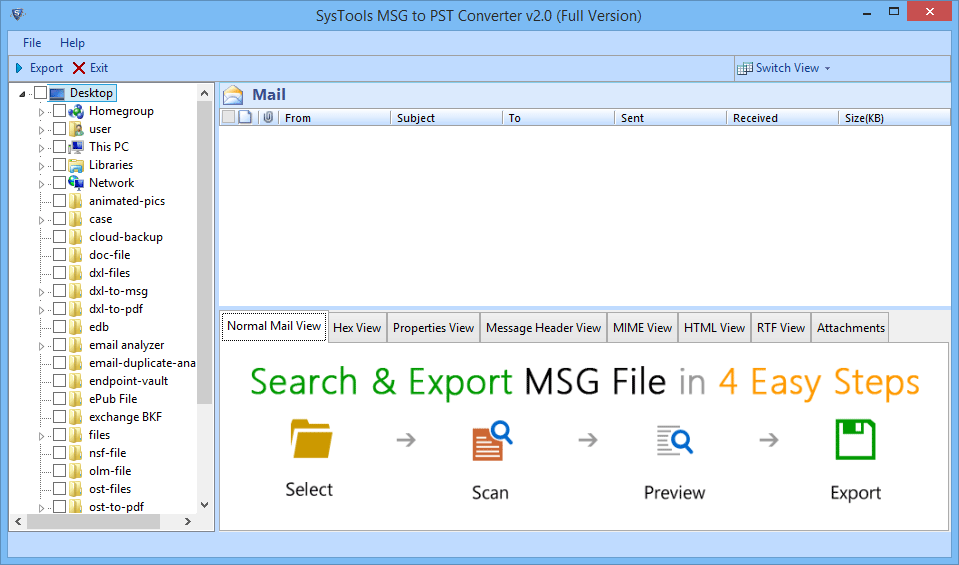Click the nsf-file folder icon
This screenshot has height=565, width=959.
[76, 453]
